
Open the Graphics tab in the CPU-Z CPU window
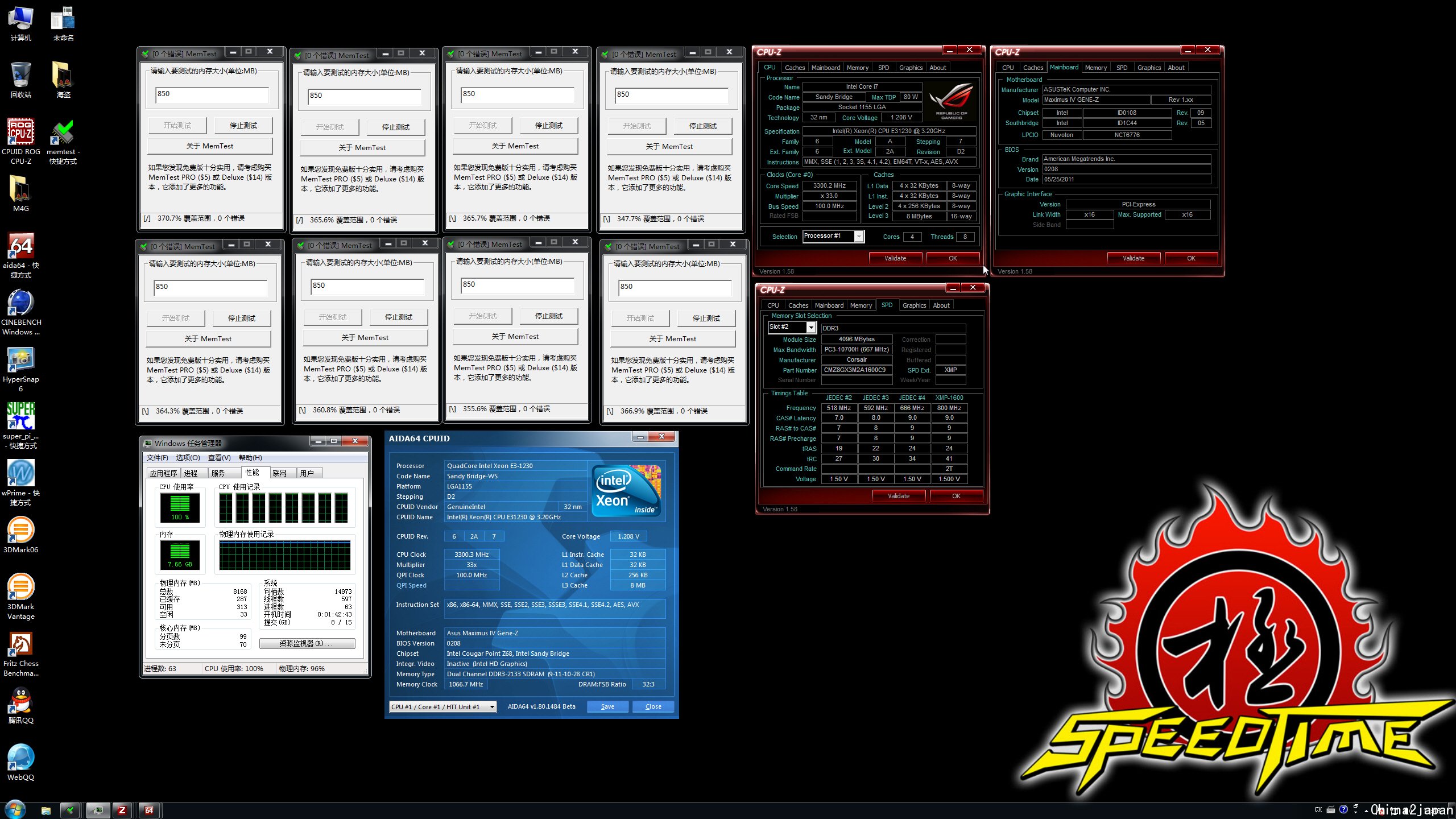click(911, 68)
